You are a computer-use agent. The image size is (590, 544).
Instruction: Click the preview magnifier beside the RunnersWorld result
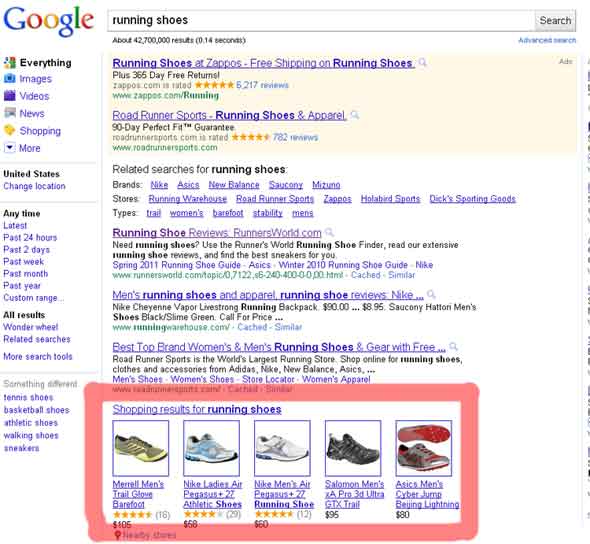[x=329, y=232]
